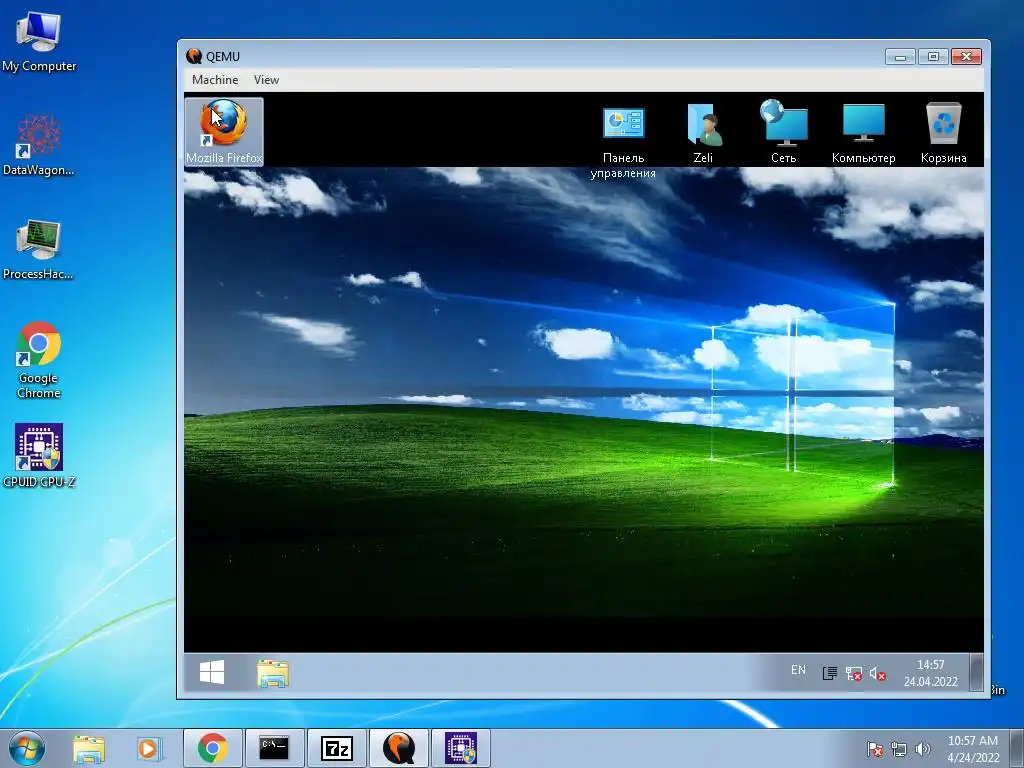This screenshot has width=1024, height=768.
Task: Open the Сеть network icon in guest
Action: tap(784, 131)
